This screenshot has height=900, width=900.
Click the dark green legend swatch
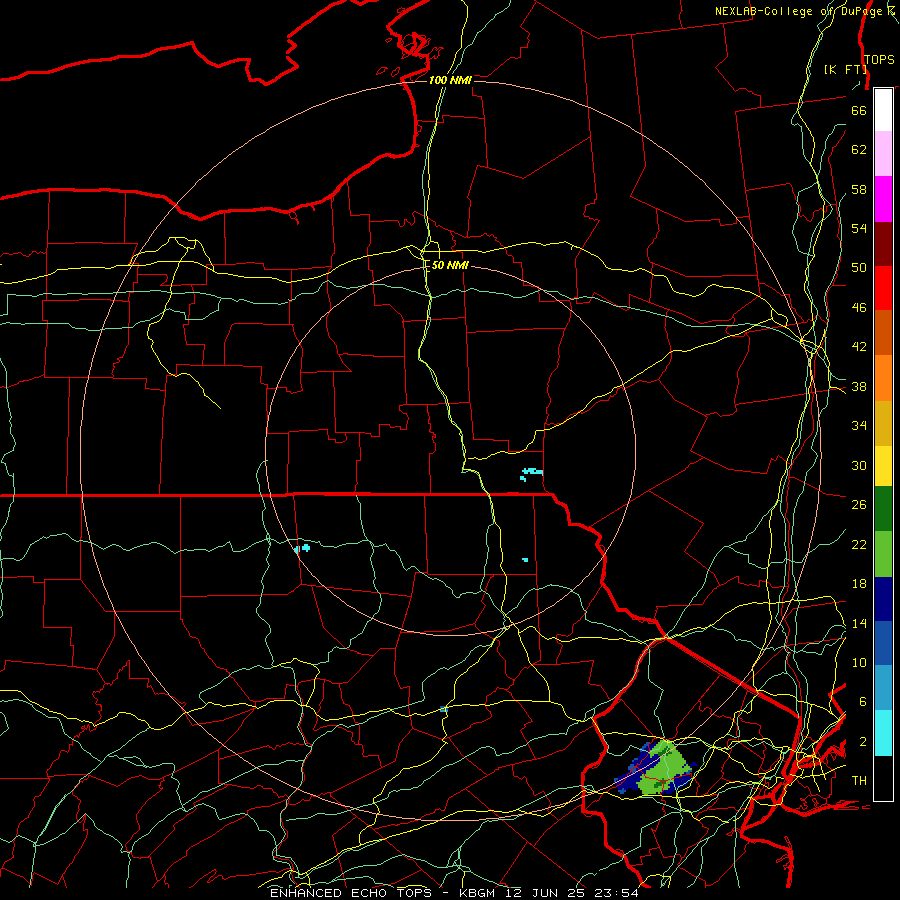click(x=883, y=509)
